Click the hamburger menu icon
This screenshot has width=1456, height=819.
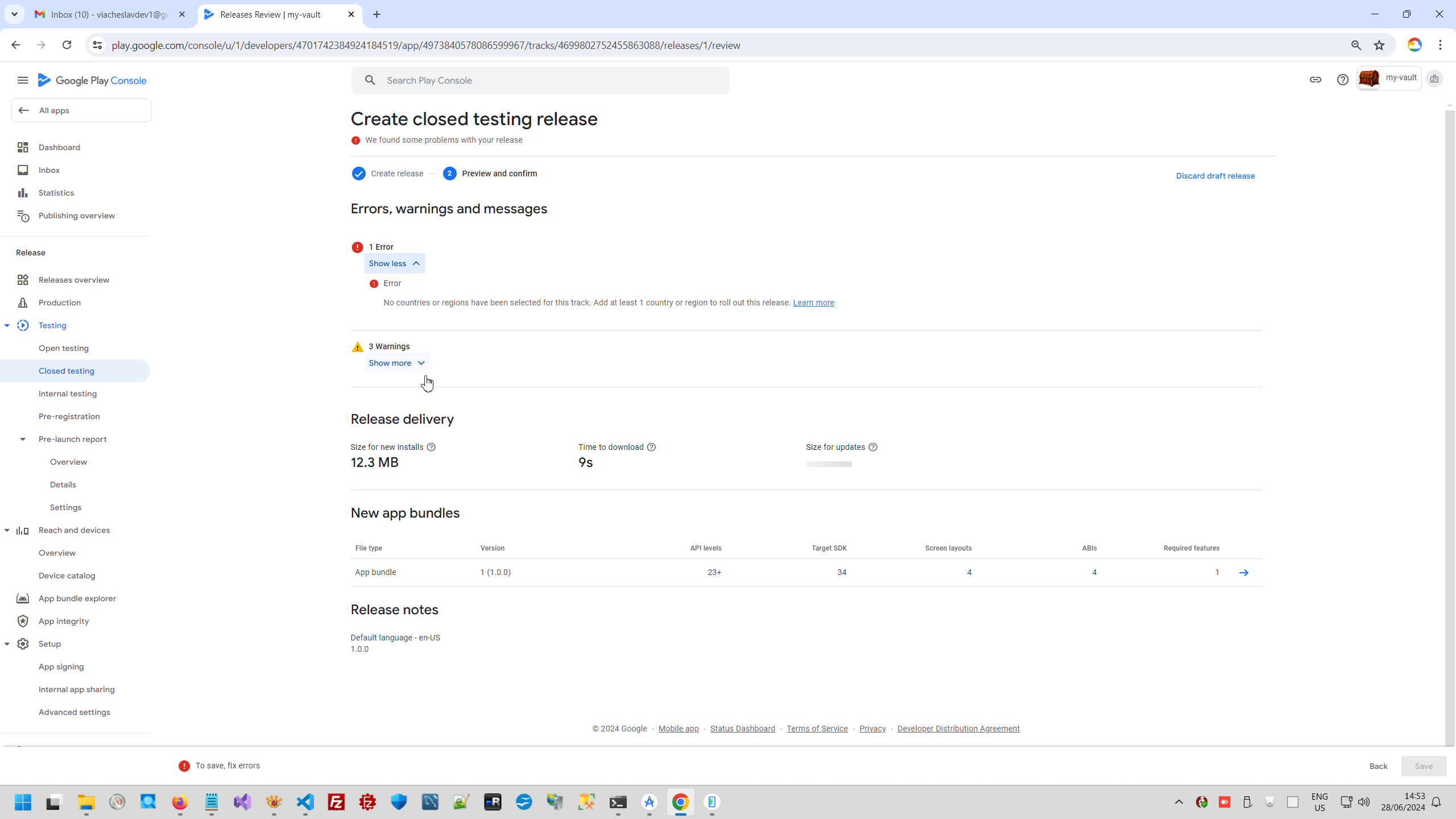[x=23, y=80]
